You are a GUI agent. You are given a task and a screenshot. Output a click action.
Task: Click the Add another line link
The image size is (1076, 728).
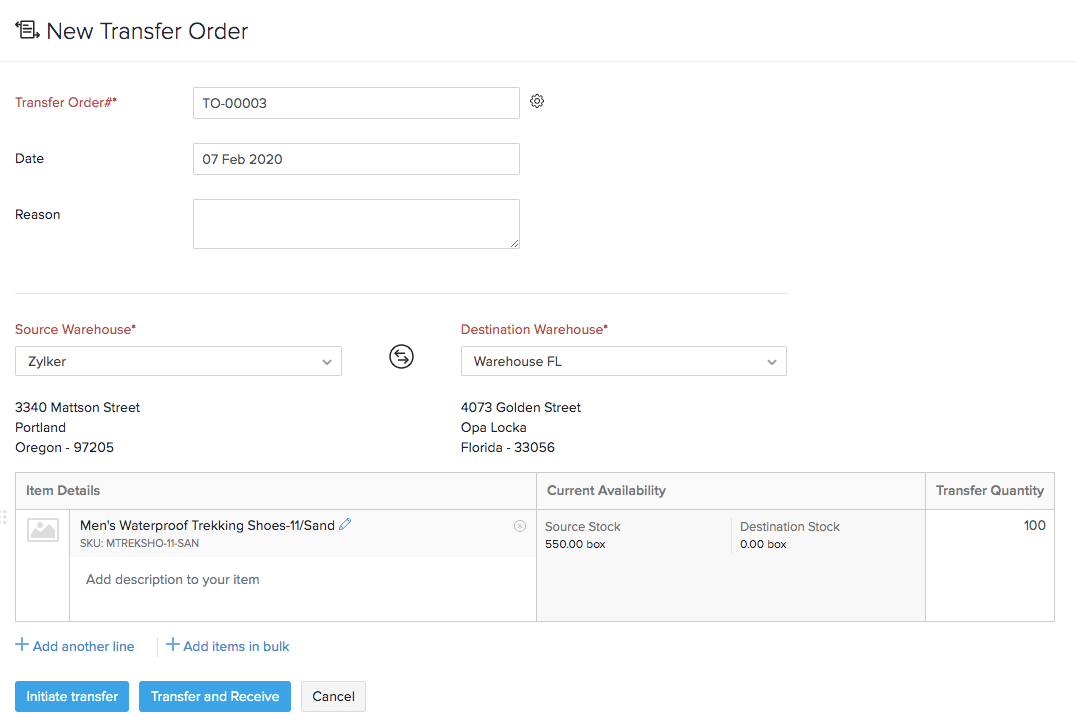[x=81, y=646]
